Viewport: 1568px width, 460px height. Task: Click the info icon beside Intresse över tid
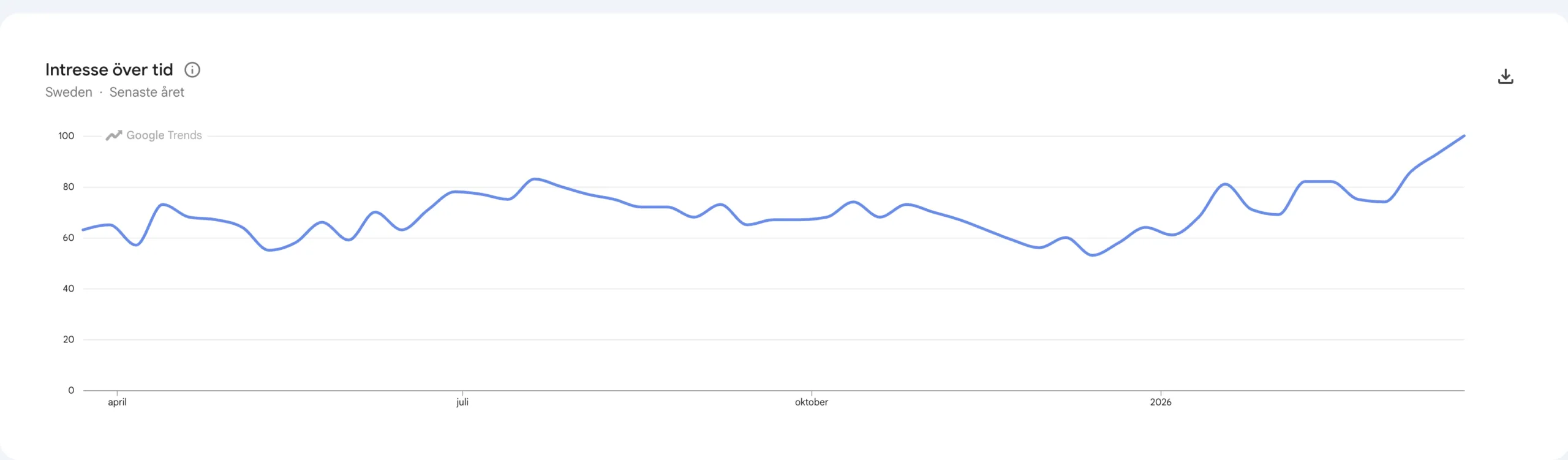(x=192, y=70)
